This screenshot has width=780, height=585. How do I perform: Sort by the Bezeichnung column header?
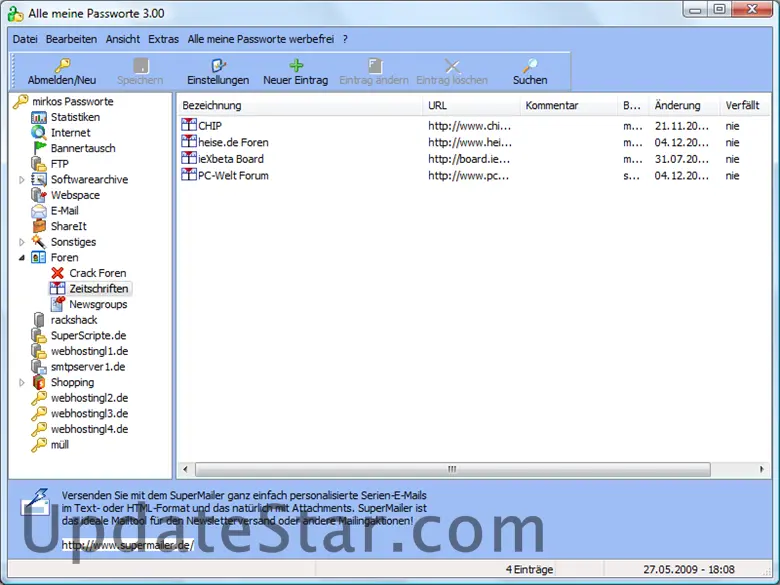299,105
